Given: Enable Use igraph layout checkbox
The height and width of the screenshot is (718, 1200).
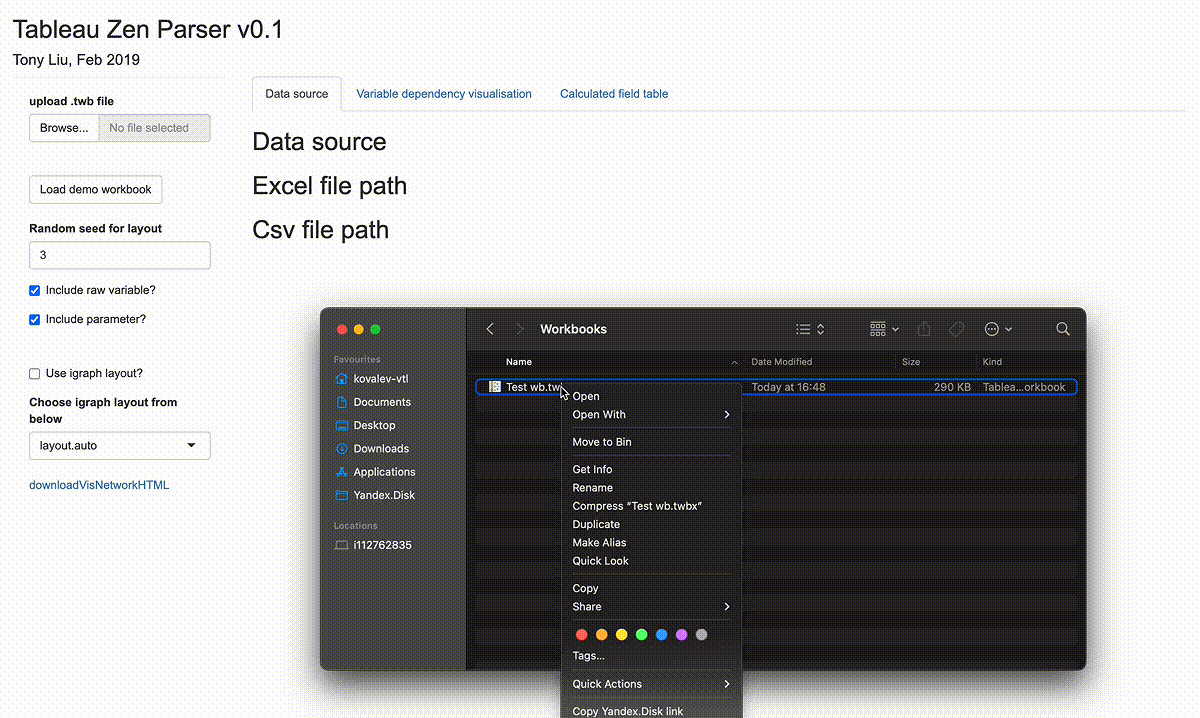Looking at the screenshot, I should point(35,373).
